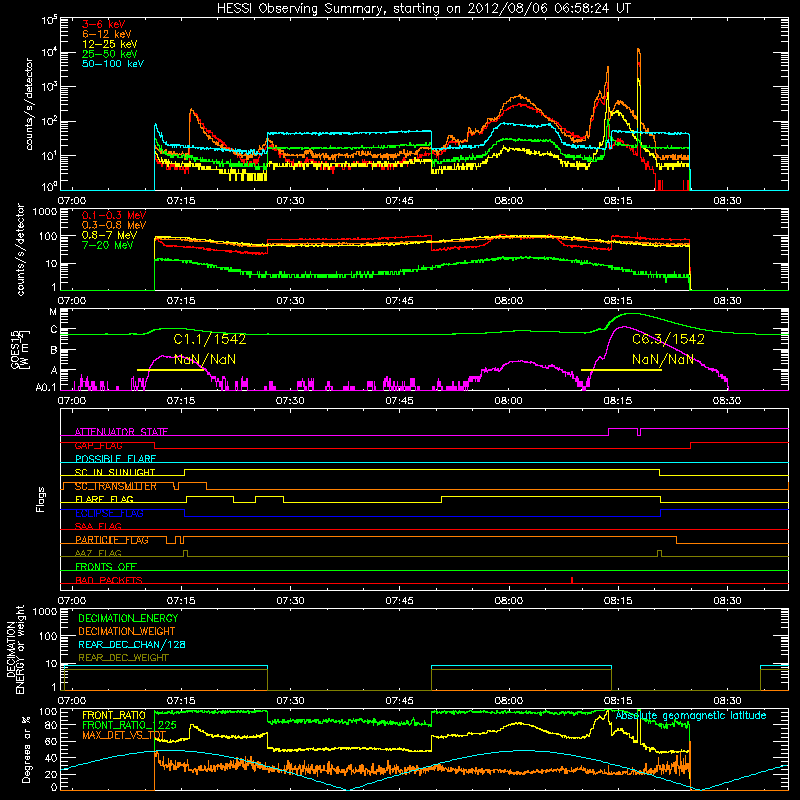Click the HESSI Observing Summary title text
The height and width of the screenshot is (800, 800).
pyautogui.click(x=423, y=9)
